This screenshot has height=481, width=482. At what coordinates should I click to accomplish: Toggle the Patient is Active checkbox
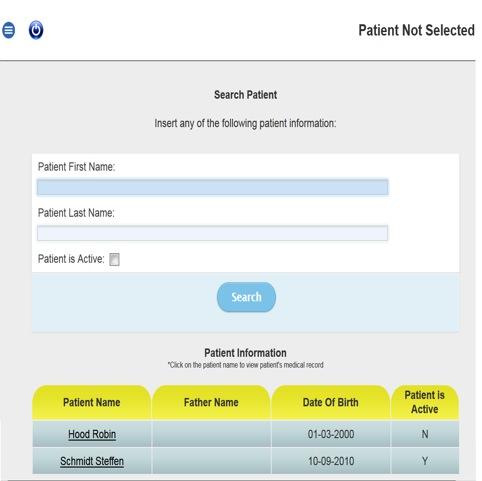tap(114, 259)
